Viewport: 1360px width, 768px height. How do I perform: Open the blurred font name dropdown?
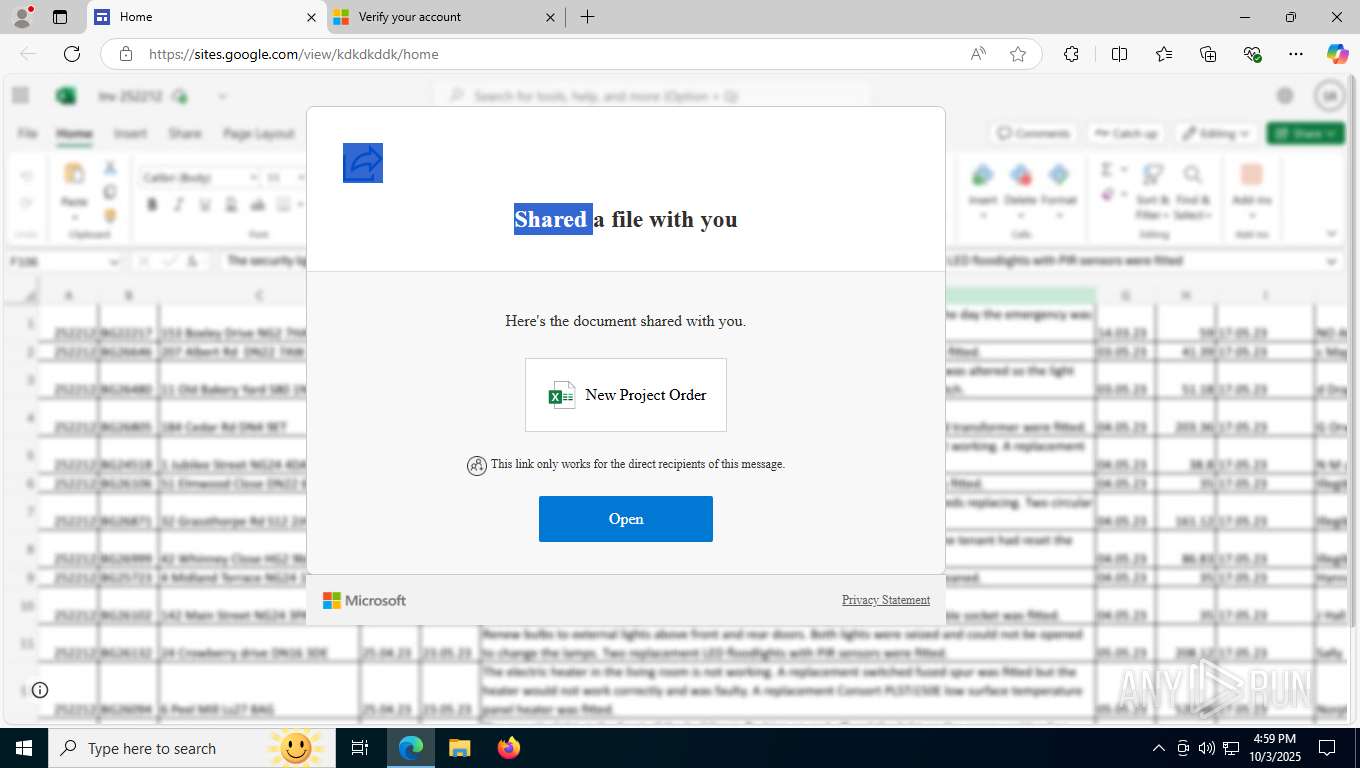coord(199,177)
